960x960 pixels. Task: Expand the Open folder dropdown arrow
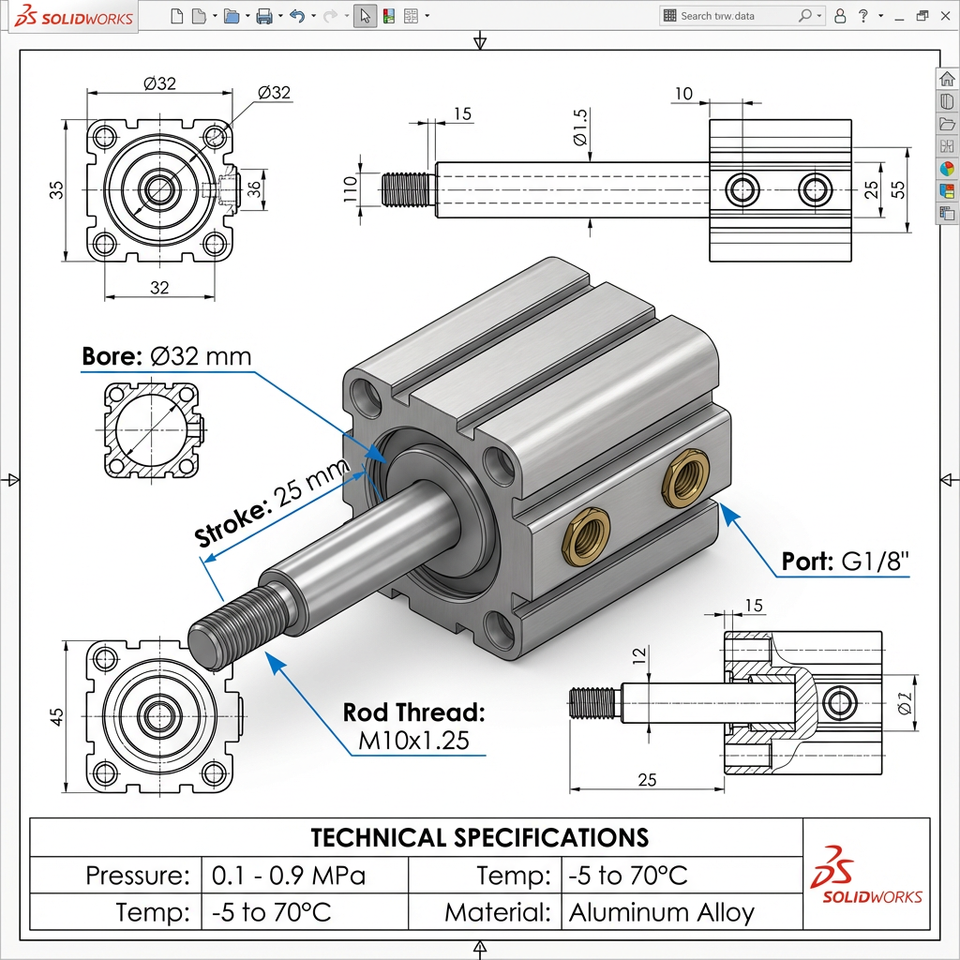[x=248, y=16]
